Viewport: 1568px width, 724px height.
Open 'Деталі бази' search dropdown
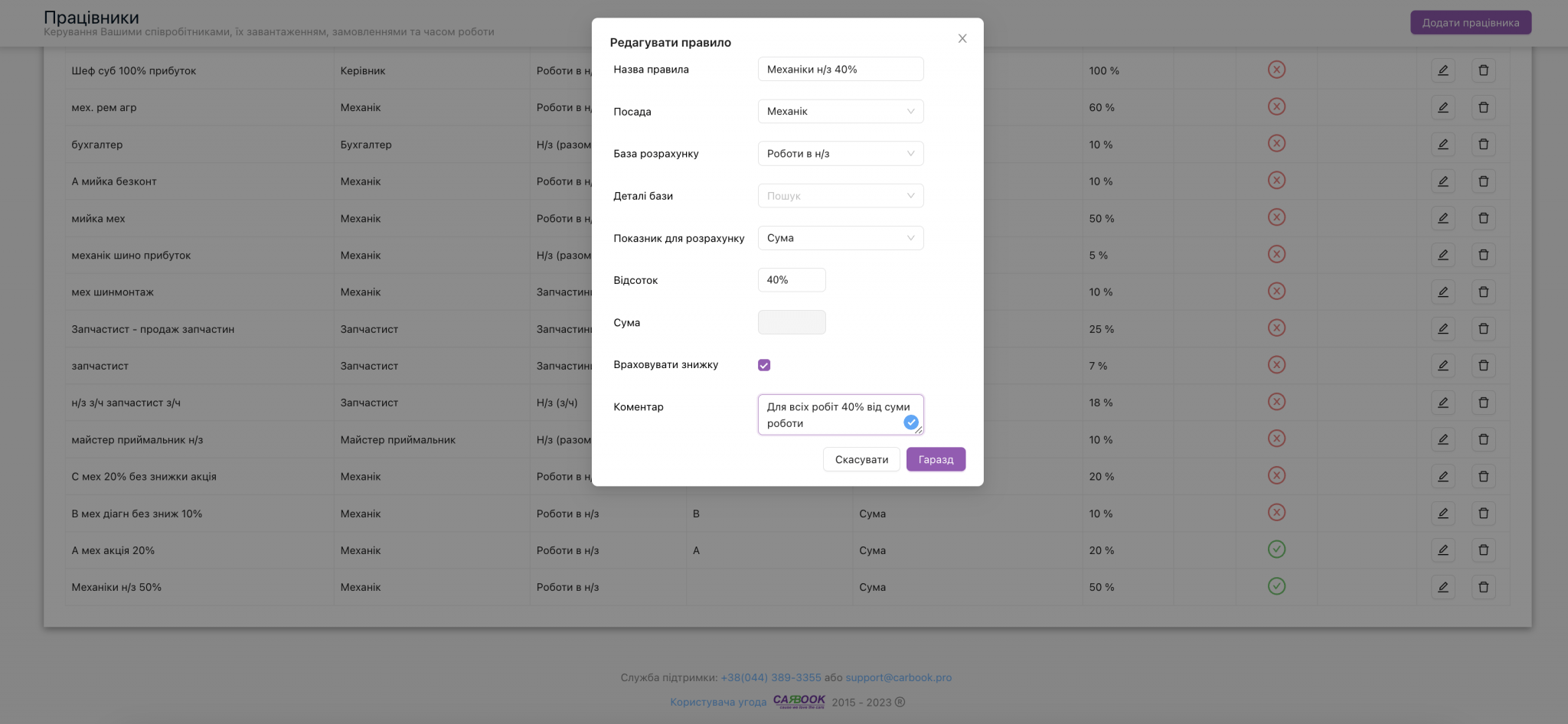coord(840,196)
